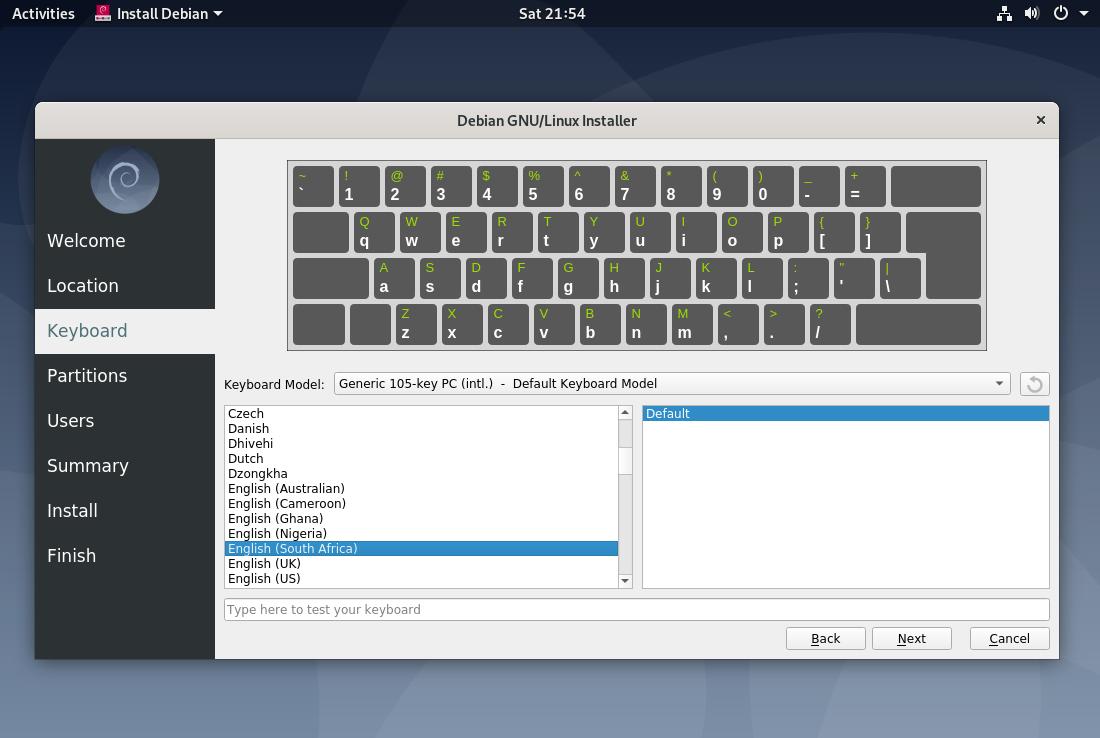Click the semicolon key on keyboard preview

808,279
